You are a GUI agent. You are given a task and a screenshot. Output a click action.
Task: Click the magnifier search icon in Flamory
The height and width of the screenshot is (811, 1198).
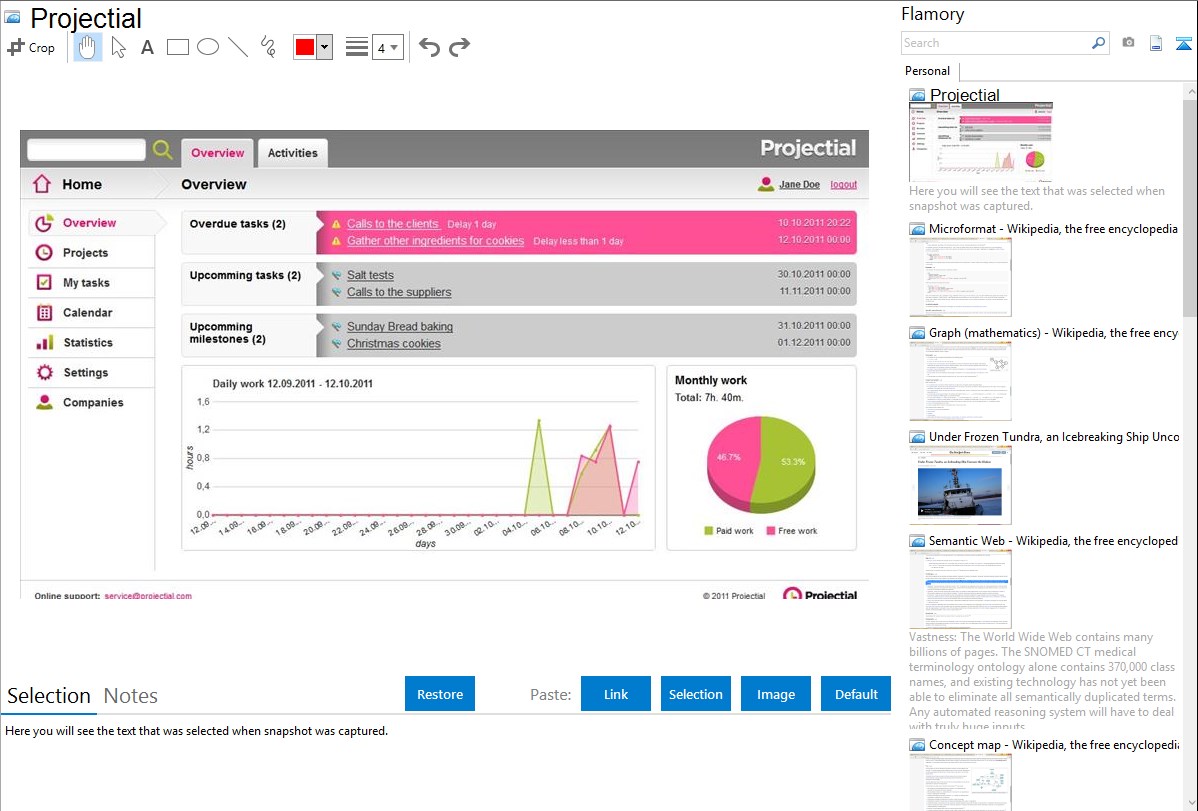(1099, 43)
